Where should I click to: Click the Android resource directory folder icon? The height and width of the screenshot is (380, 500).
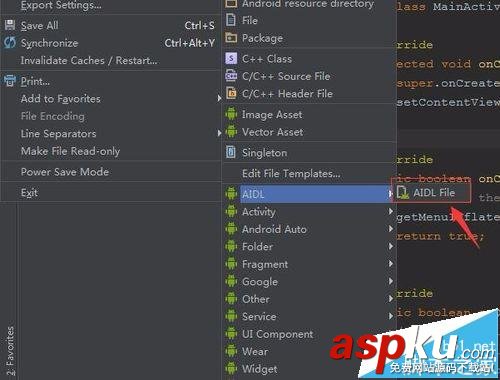click(x=231, y=3)
